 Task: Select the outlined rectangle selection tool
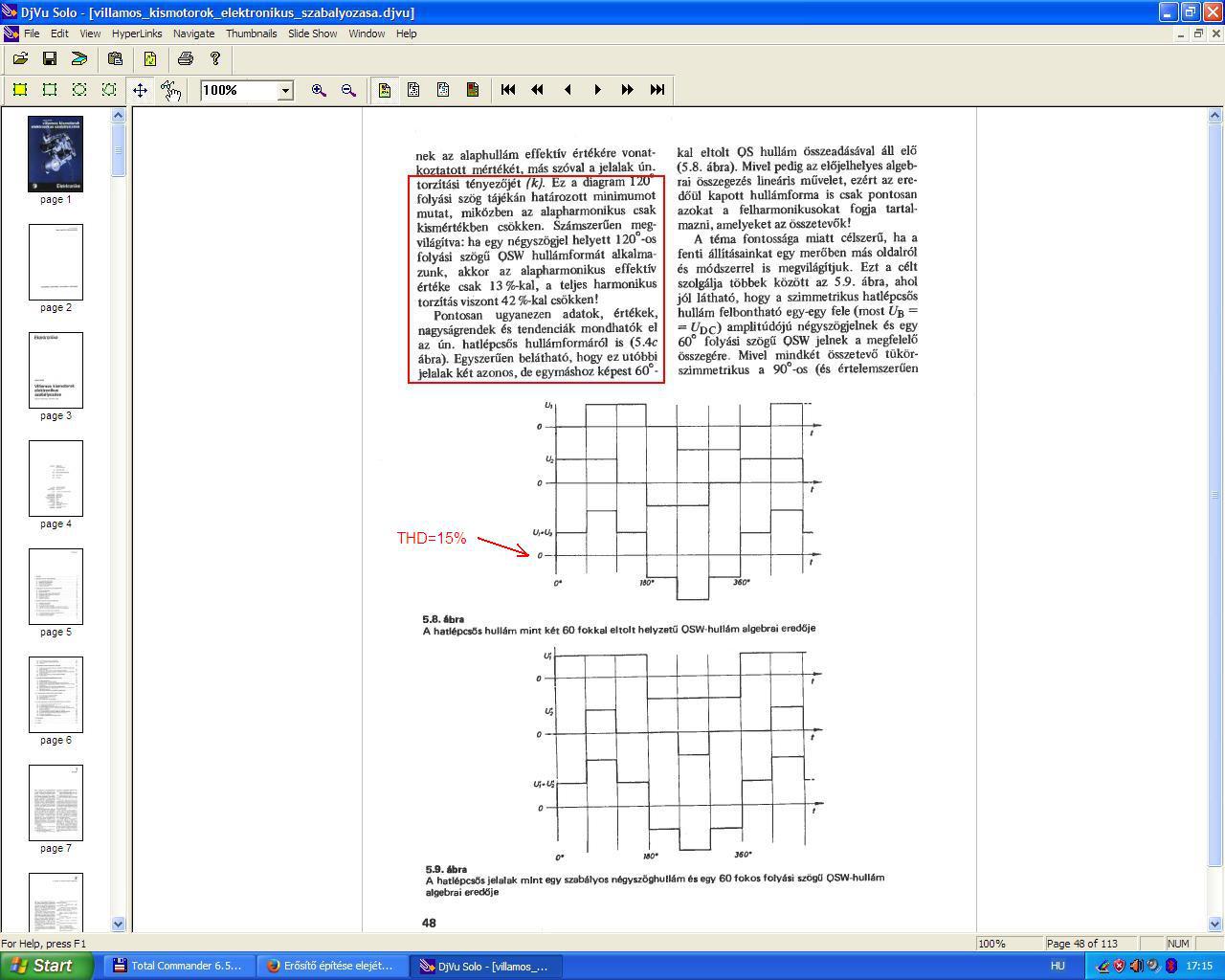[50, 90]
